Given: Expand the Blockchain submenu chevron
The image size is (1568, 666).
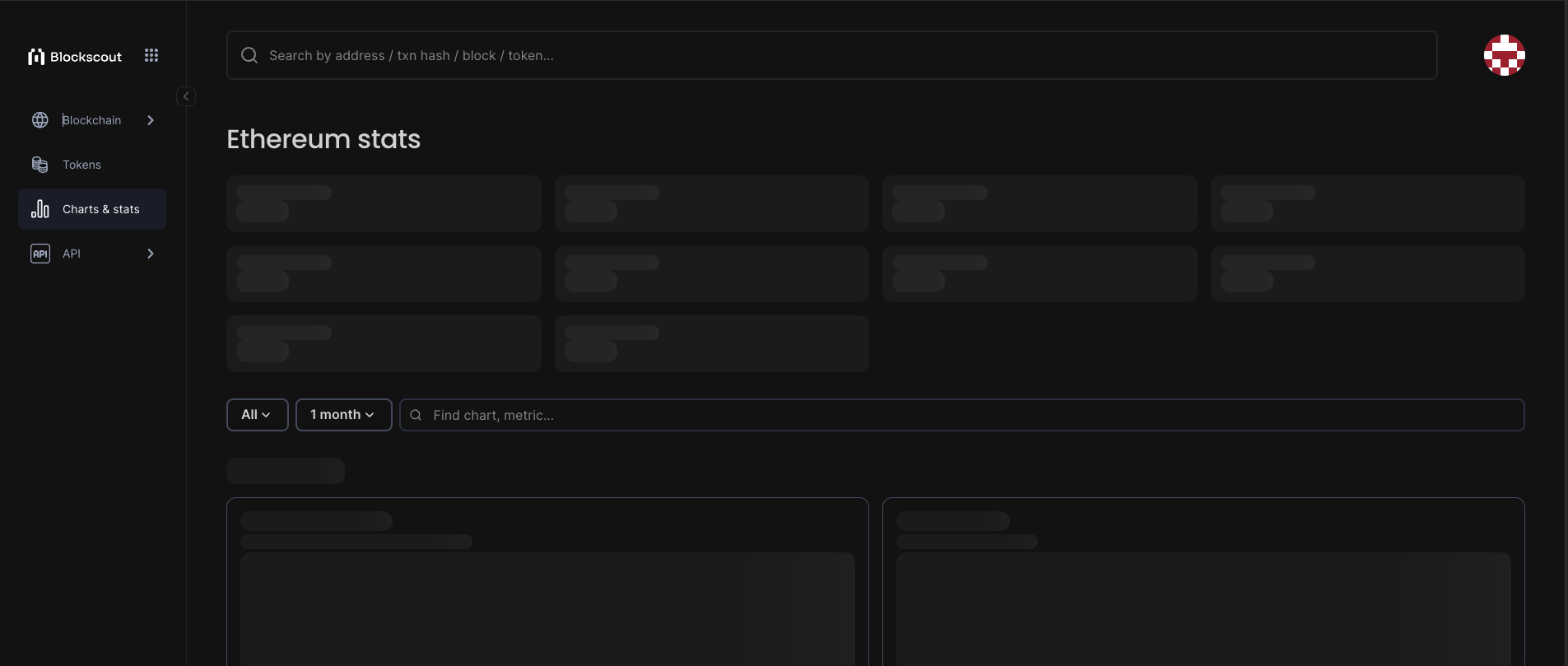Looking at the screenshot, I should pyautogui.click(x=151, y=120).
